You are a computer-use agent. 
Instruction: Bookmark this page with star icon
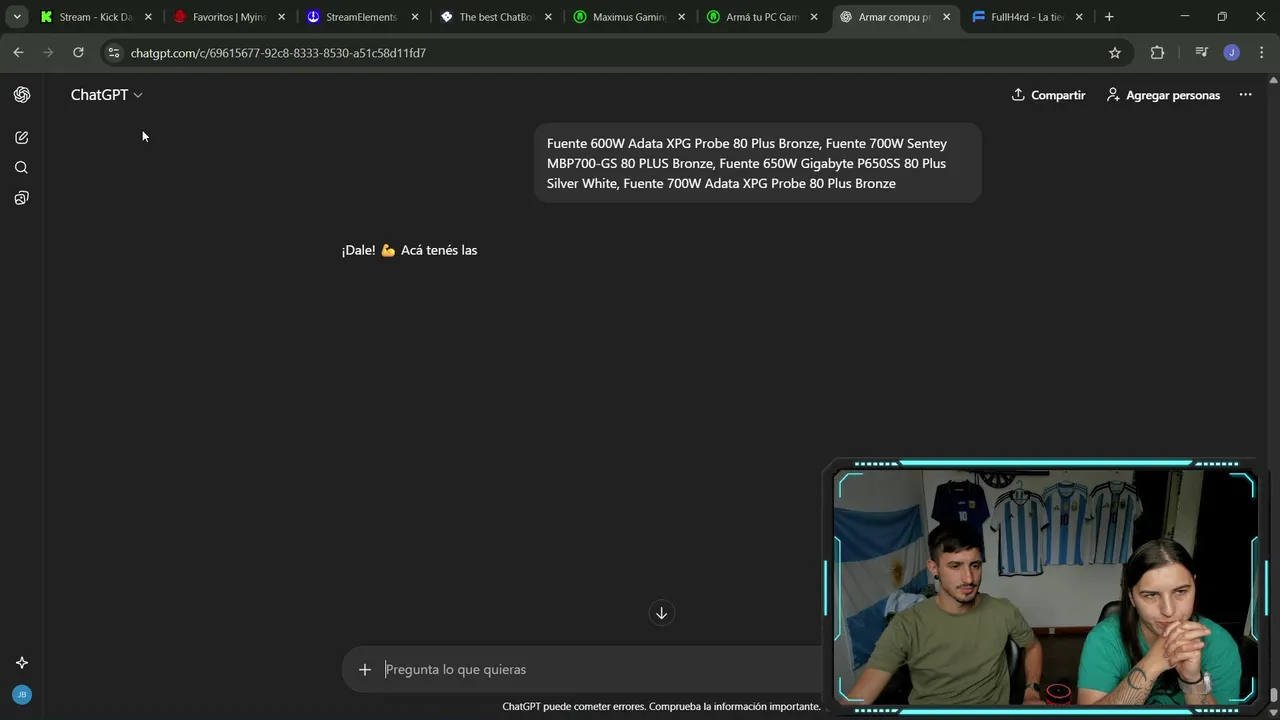[x=1115, y=53]
